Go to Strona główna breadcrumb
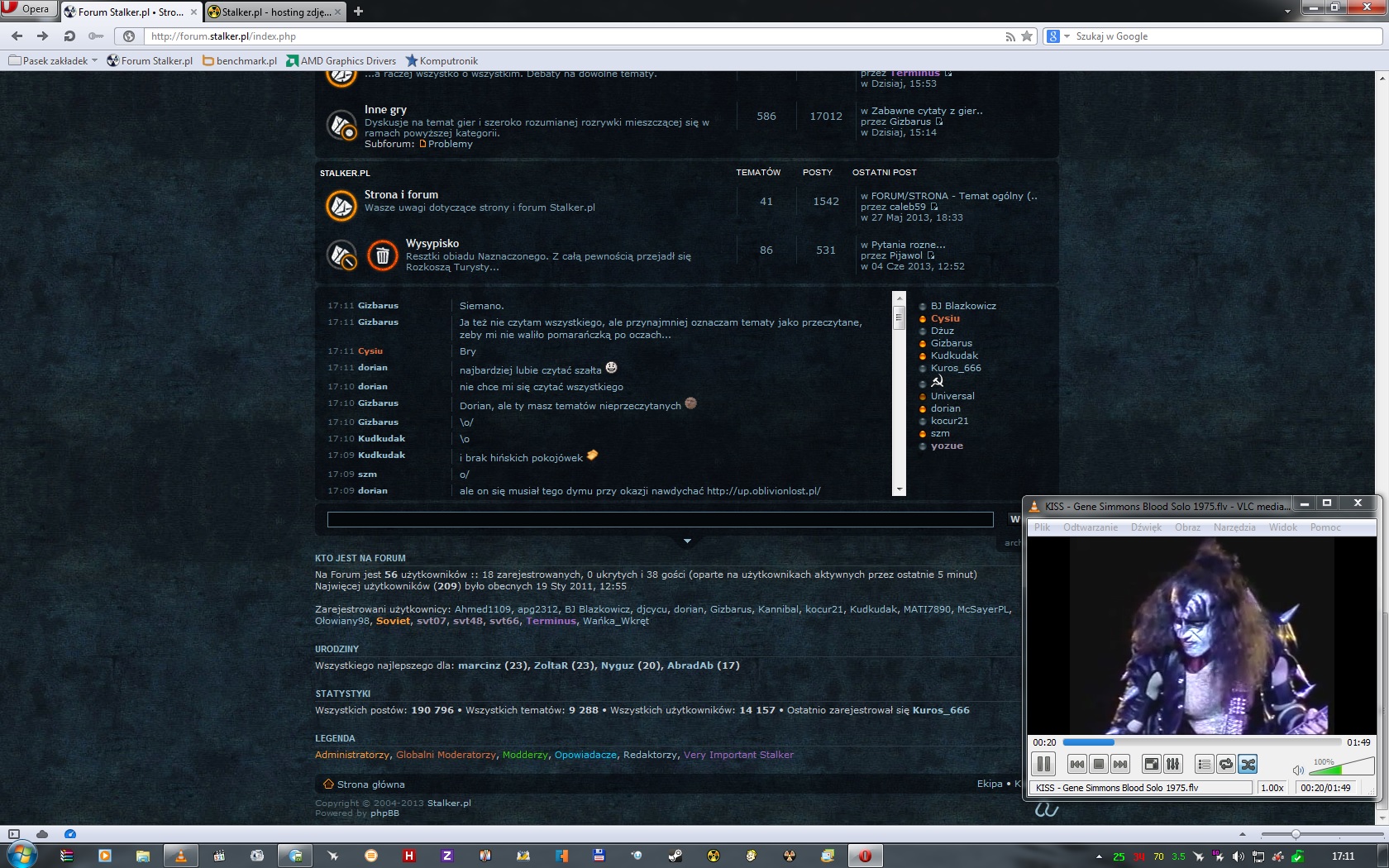The width and height of the screenshot is (1389, 868). click(x=370, y=785)
